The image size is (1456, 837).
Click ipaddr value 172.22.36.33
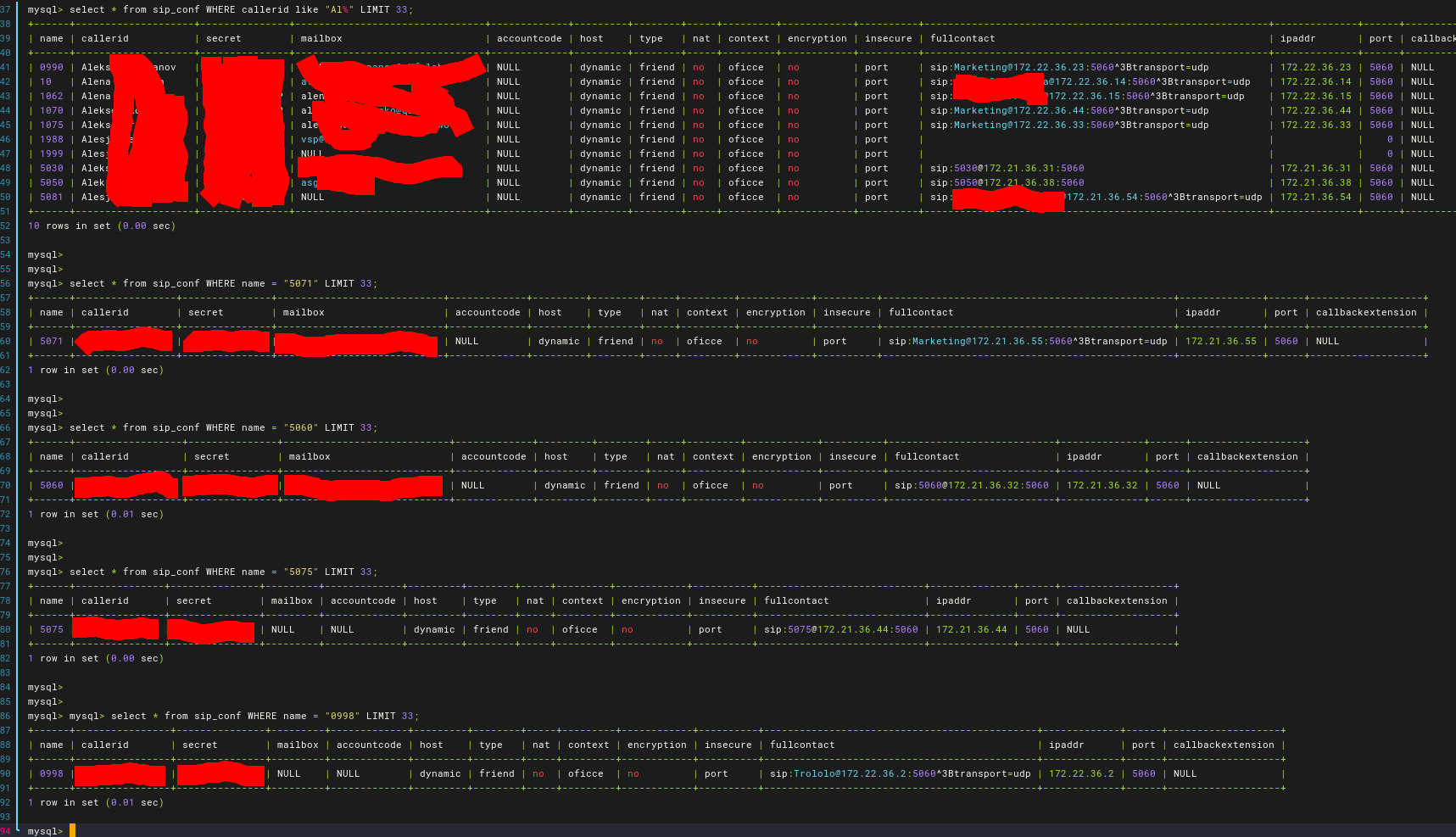tap(1315, 125)
